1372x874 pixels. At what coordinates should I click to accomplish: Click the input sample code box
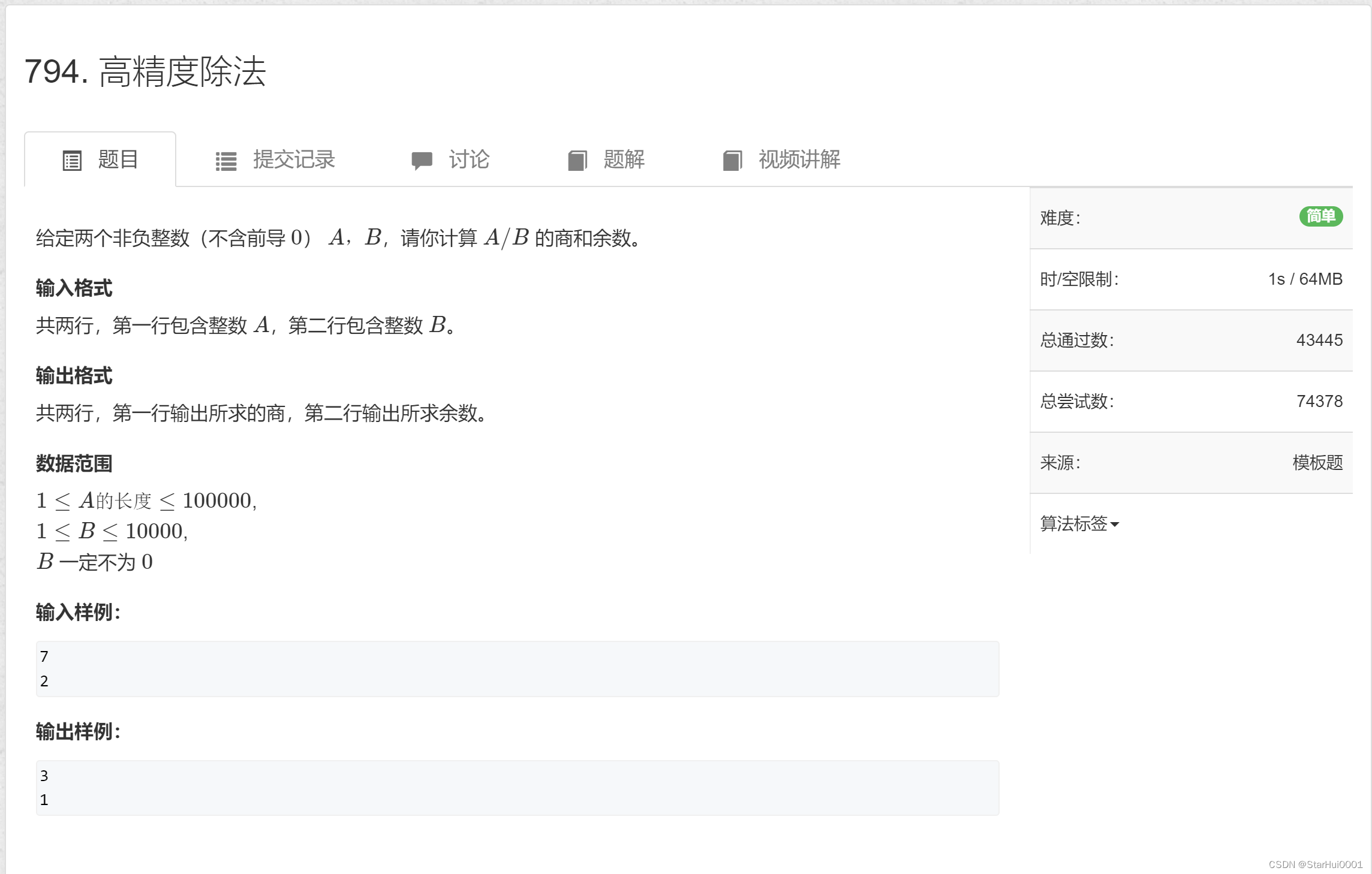(x=517, y=668)
